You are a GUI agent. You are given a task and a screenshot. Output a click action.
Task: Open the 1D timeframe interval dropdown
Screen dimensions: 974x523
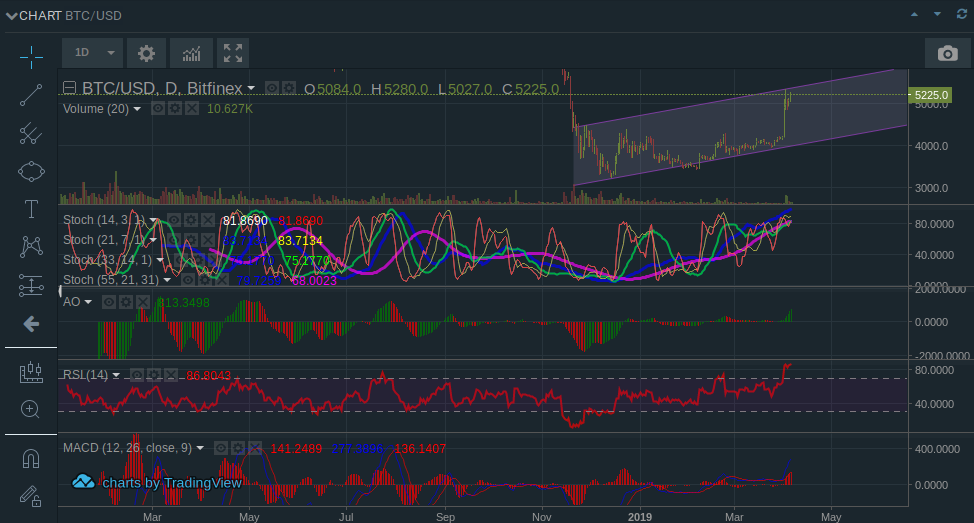coord(92,53)
